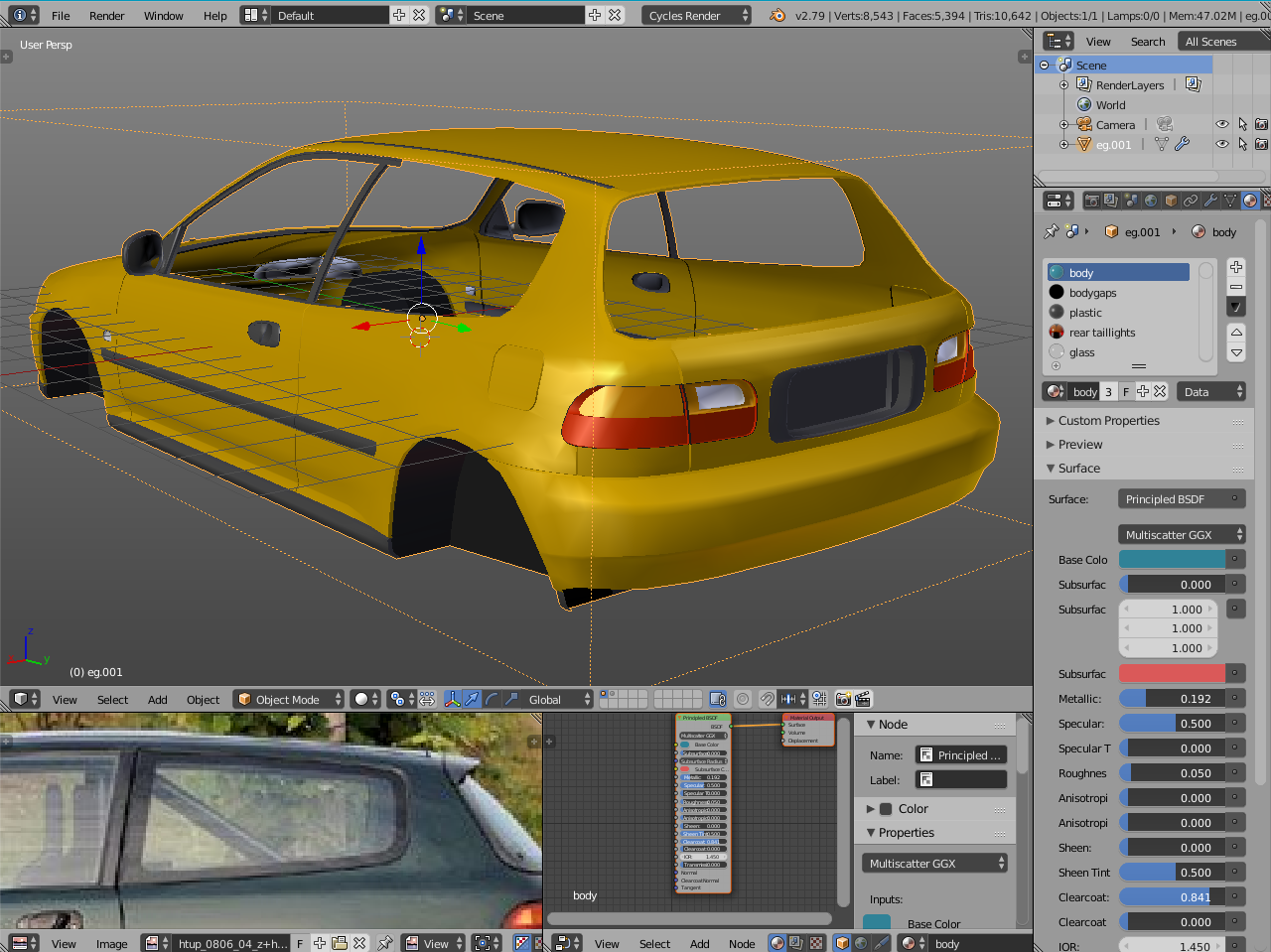Open the Material properties tab (sphere icon)
1271x952 pixels.
(x=1250, y=201)
